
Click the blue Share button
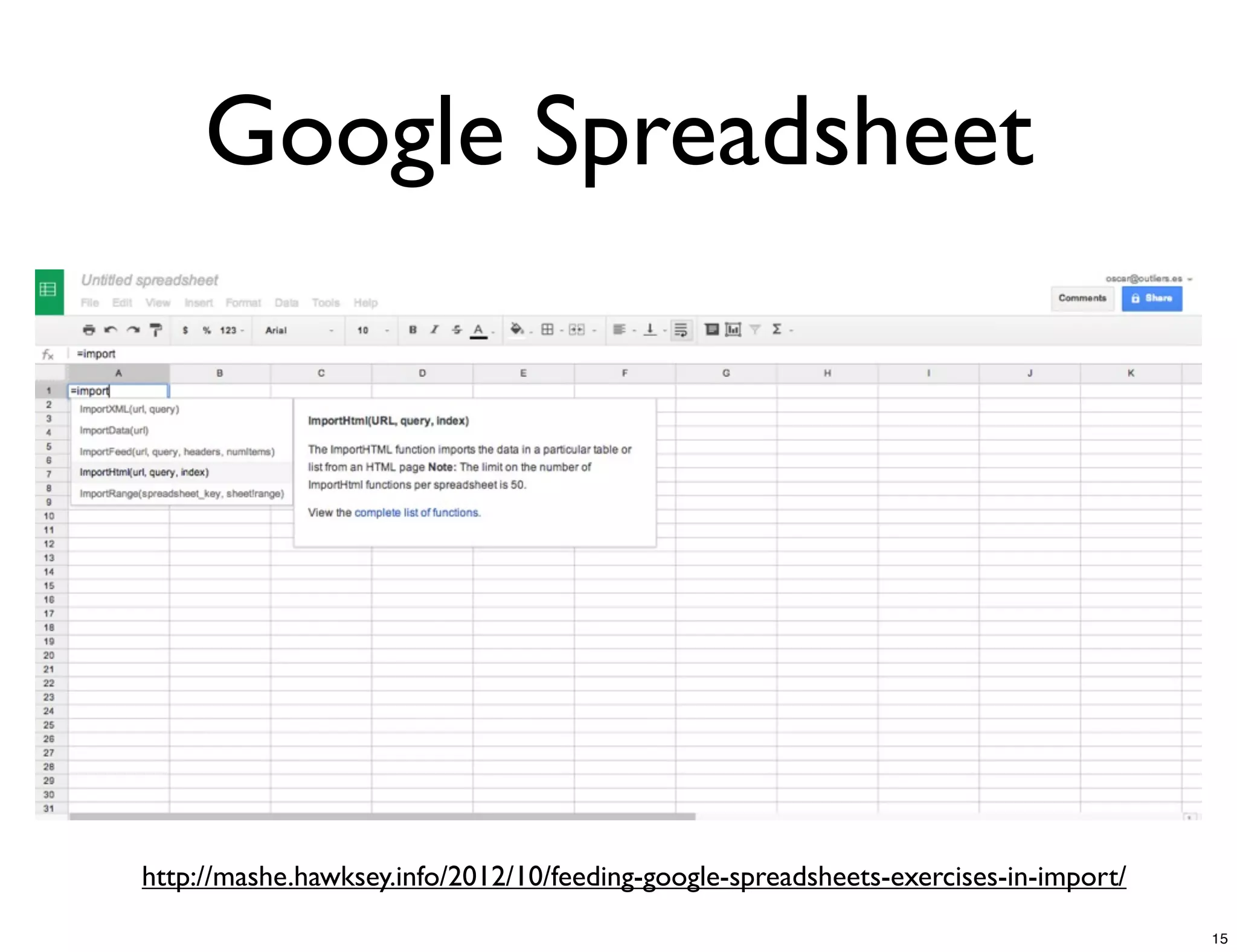[x=1152, y=298]
